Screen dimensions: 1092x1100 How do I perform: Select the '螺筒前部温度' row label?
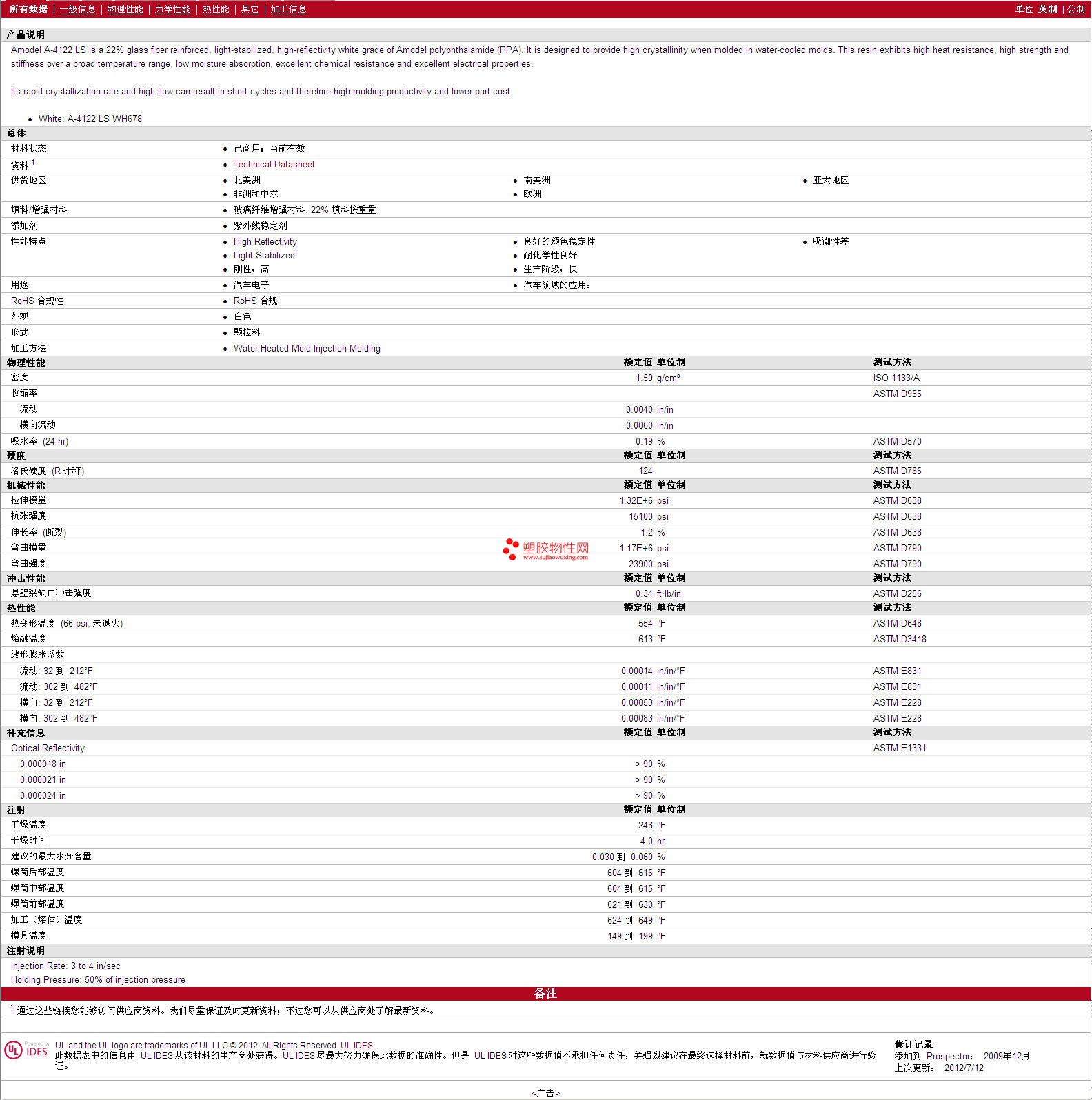click(37, 904)
